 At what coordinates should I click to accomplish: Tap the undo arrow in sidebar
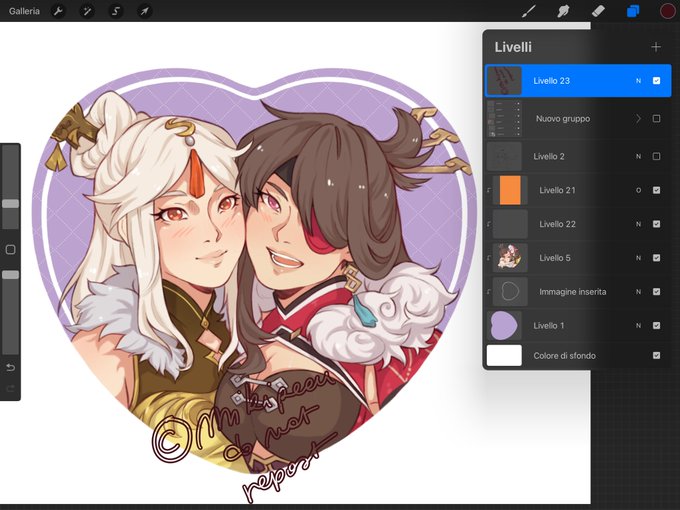10,368
